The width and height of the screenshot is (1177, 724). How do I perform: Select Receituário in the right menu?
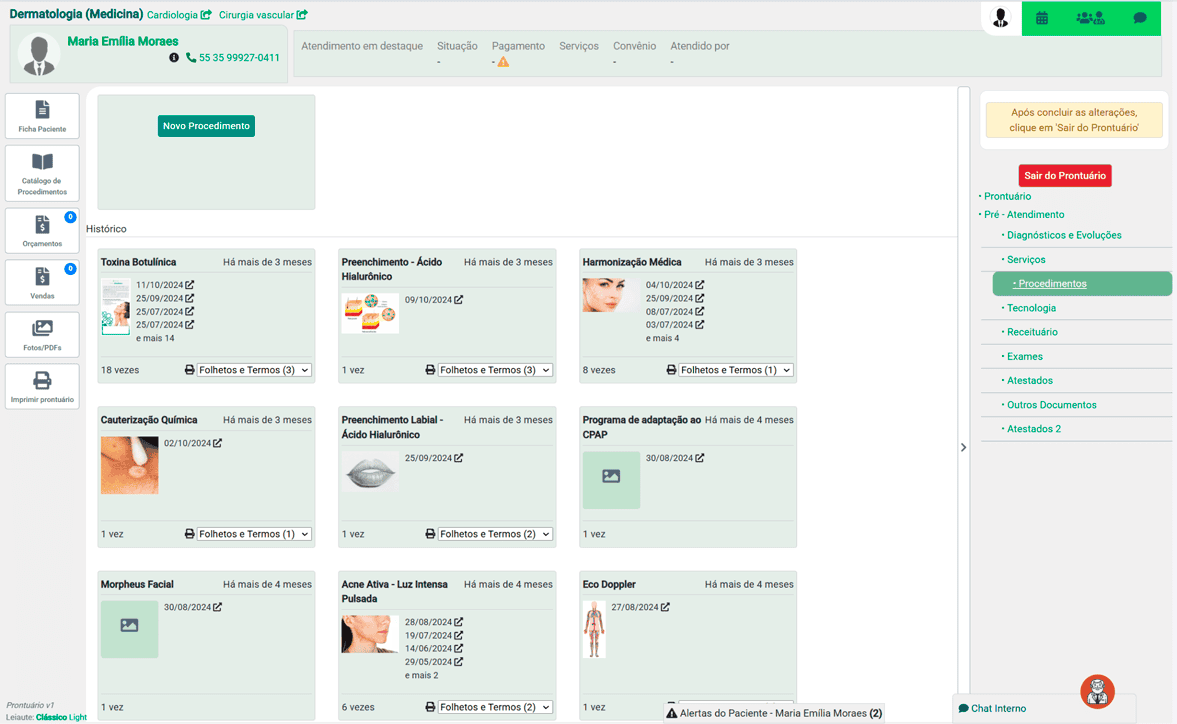[1032, 332]
